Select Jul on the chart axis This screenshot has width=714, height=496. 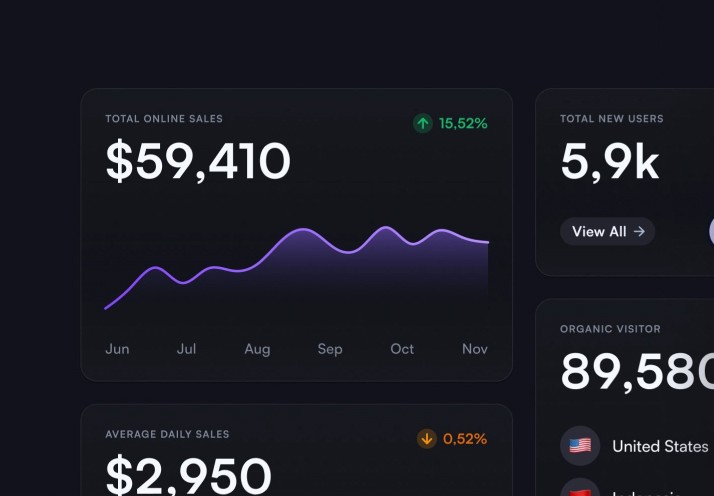click(186, 349)
